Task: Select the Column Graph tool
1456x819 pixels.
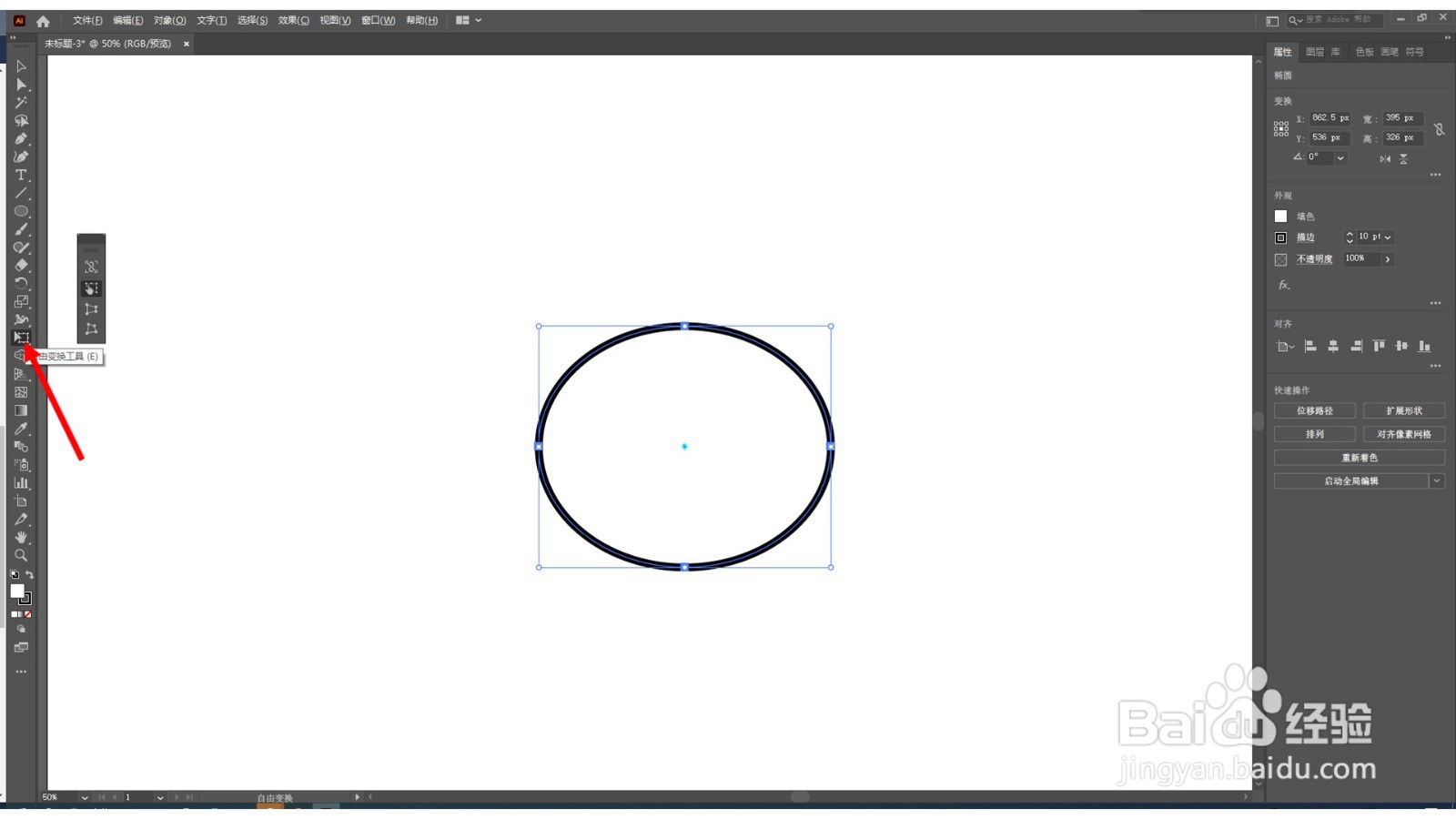Action: (x=21, y=483)
